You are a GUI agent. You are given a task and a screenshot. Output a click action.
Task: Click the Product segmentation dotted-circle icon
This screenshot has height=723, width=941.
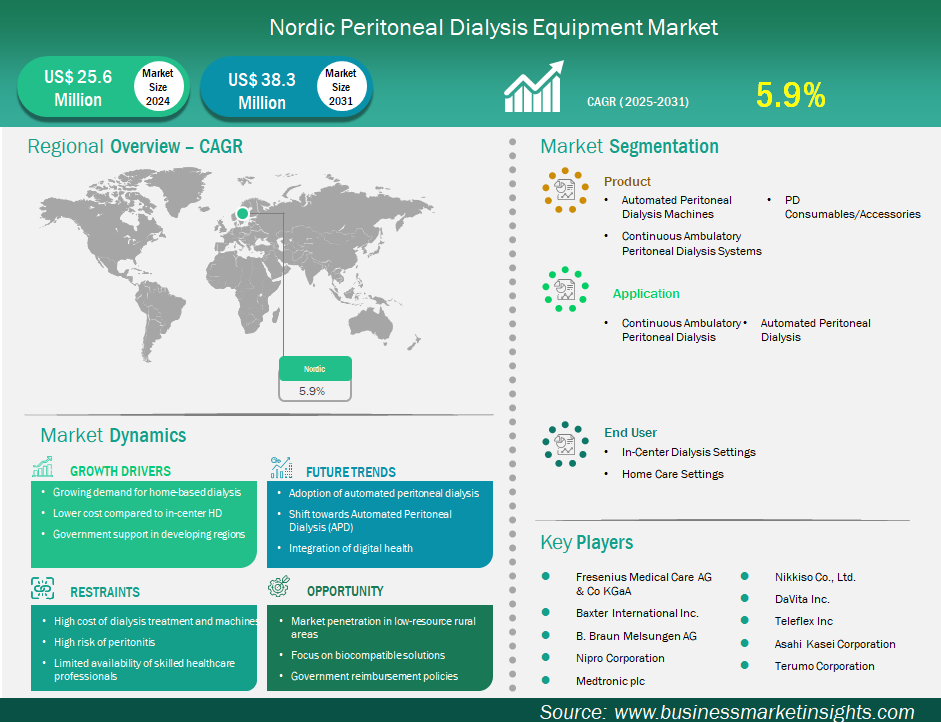(565, 190)
